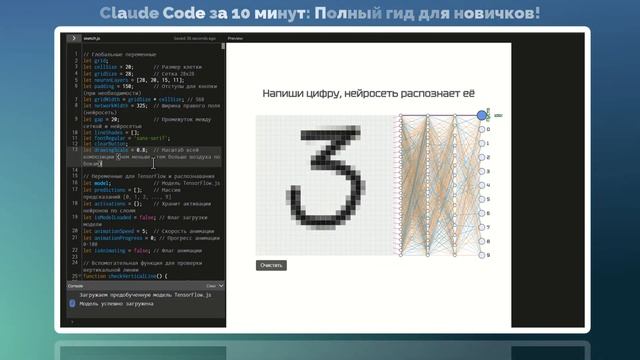
Task: Click the Console panel header label
Action: coord(75,286)
